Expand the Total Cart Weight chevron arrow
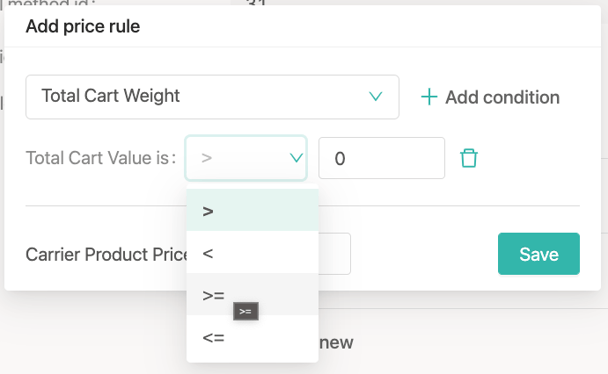The image size is (608, 374). click(x=375, y=96)
